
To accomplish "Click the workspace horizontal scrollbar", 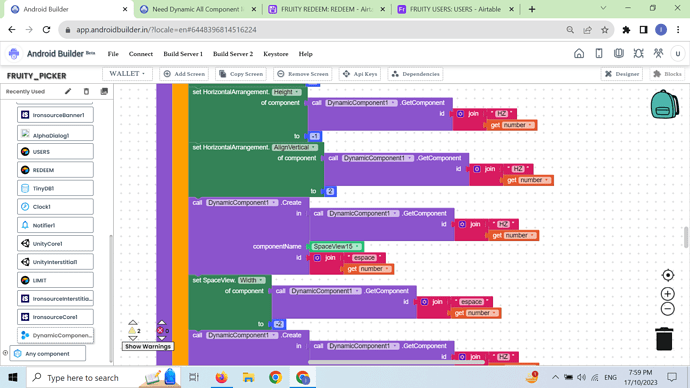I will coord(396,362).
